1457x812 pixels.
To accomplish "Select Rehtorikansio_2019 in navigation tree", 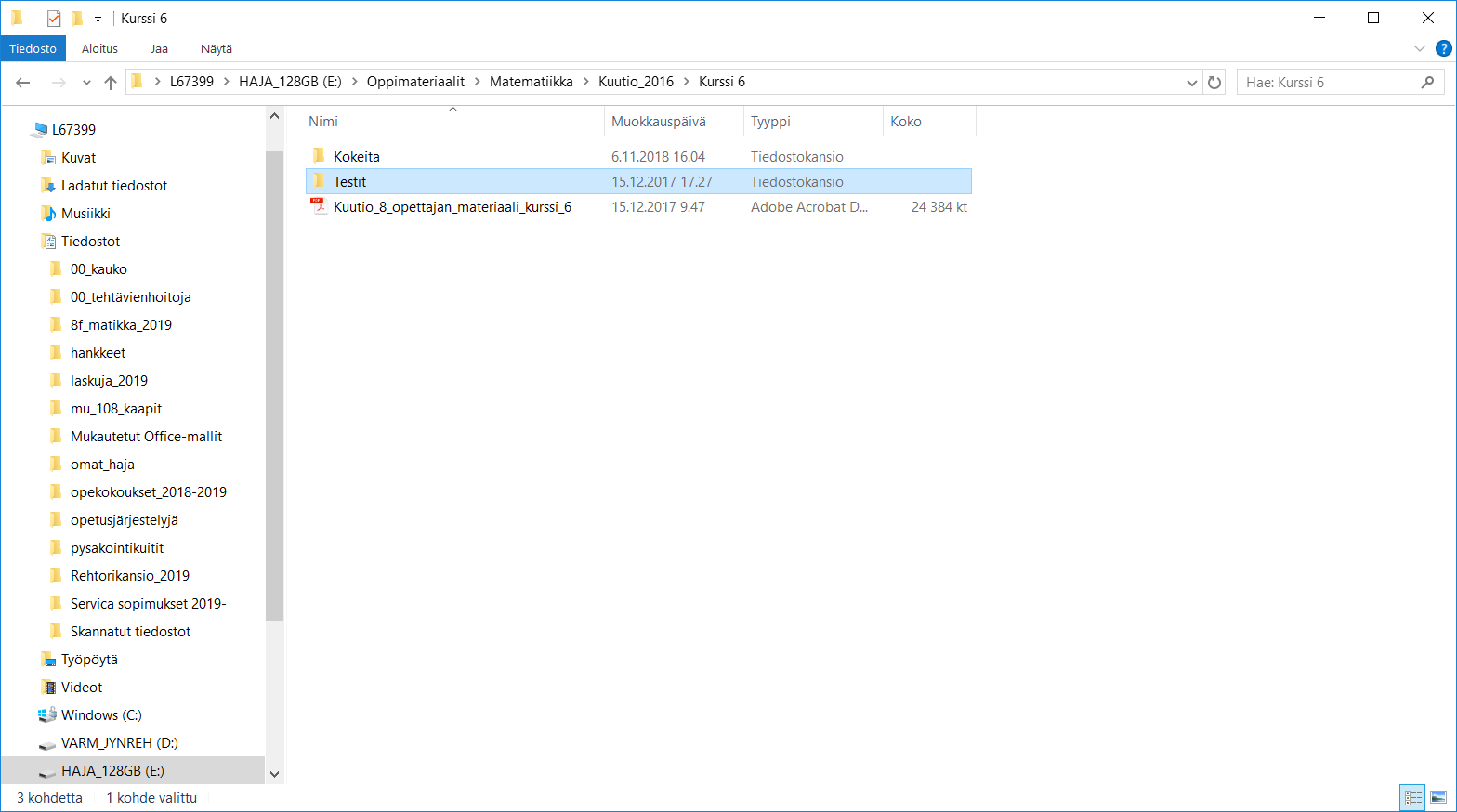I will 129,576.
